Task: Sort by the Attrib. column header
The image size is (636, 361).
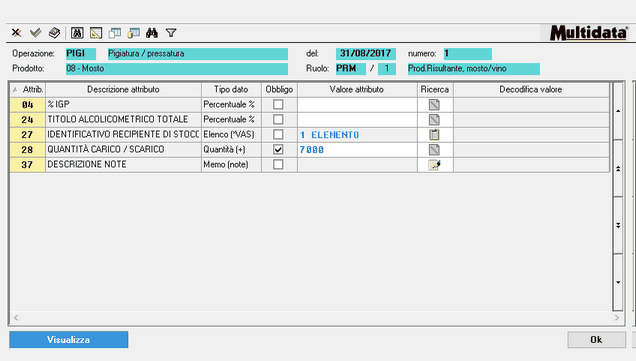Action: (x=28, y=90)
